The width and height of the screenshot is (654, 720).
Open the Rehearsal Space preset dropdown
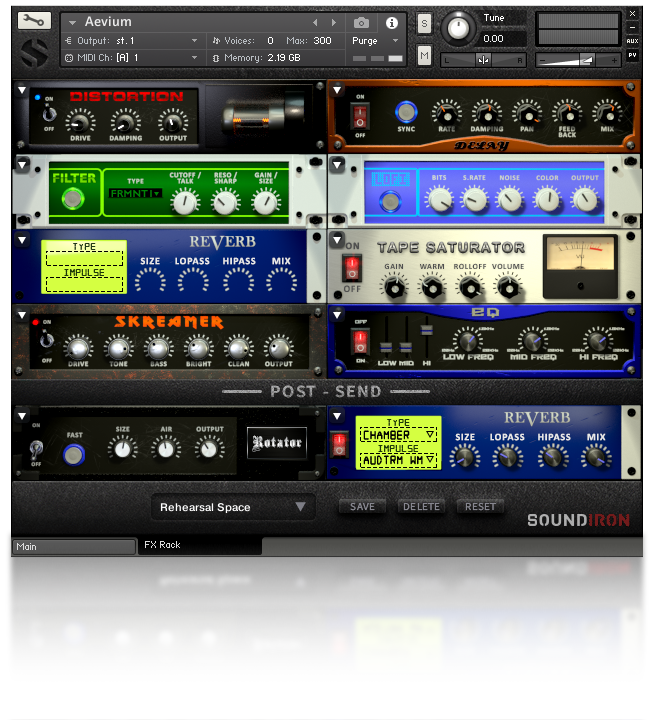coord(233,507)
